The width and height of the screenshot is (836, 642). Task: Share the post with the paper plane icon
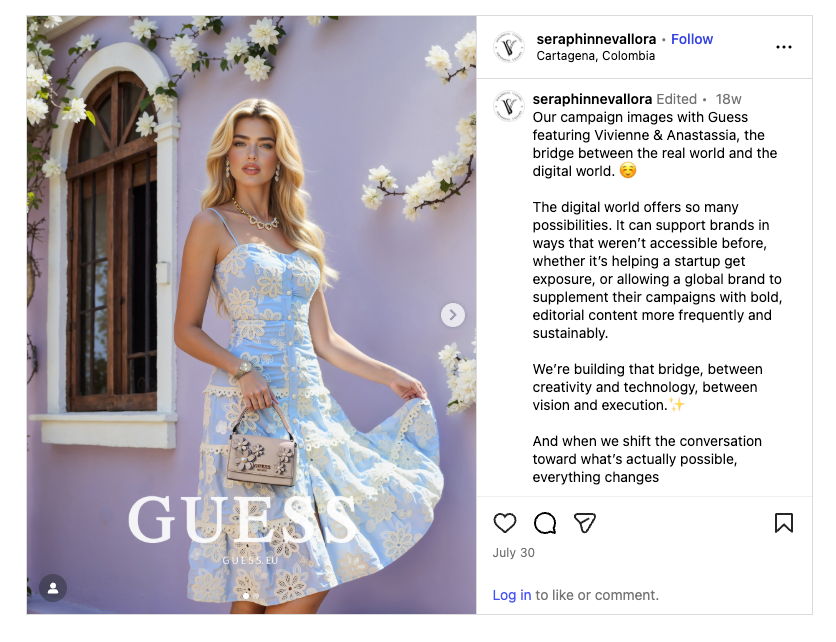point(585,523)
